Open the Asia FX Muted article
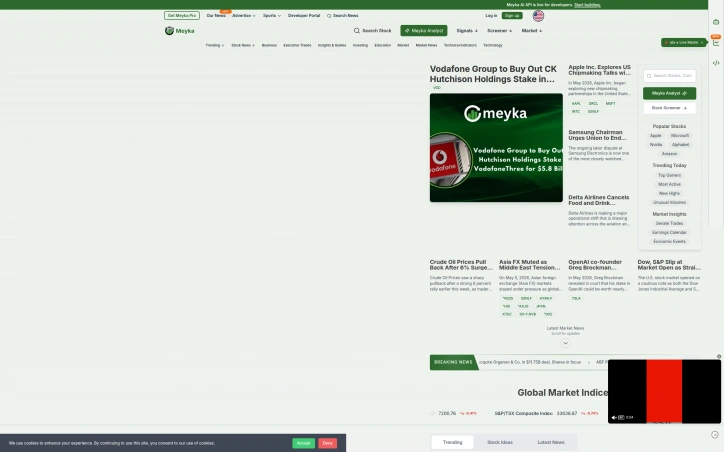724x452 pixels. (x=530, y=265)
